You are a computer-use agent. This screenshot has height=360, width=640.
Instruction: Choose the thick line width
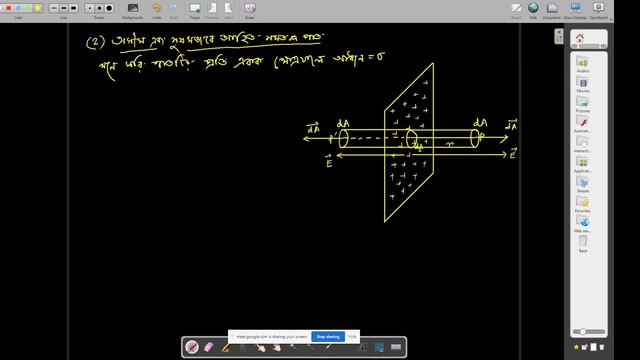(73, 8)
